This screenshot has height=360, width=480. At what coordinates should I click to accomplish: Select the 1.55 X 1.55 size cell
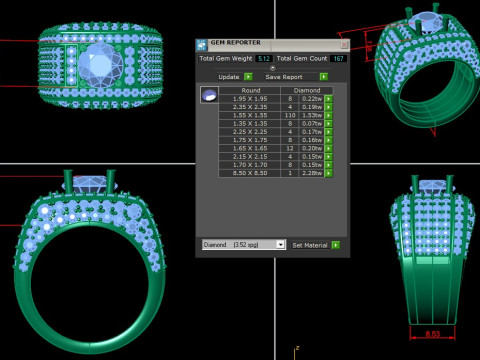pos(250,115)
